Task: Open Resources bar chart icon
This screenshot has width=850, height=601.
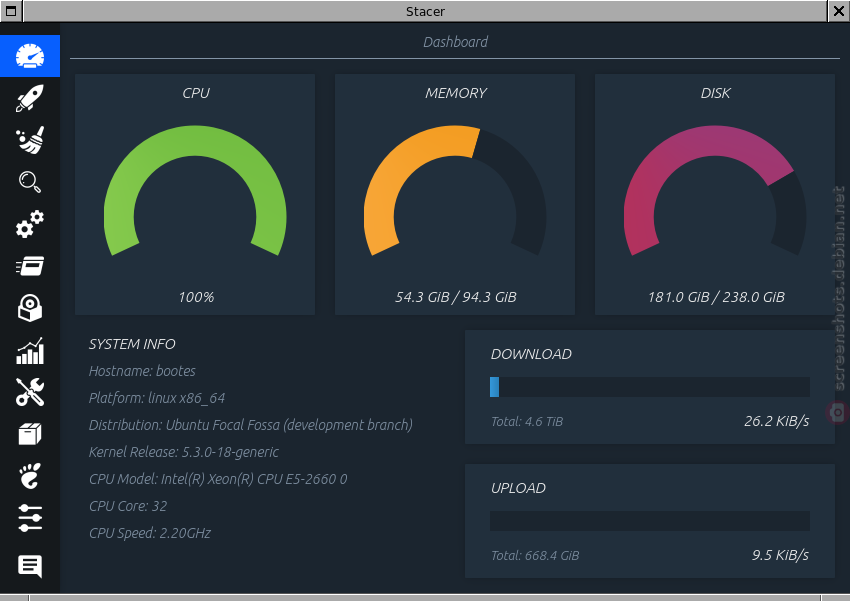Action: [30, 351]
